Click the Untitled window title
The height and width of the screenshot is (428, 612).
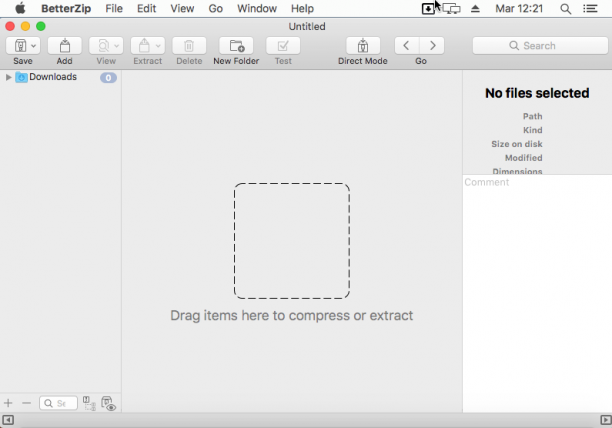[307, 27]
